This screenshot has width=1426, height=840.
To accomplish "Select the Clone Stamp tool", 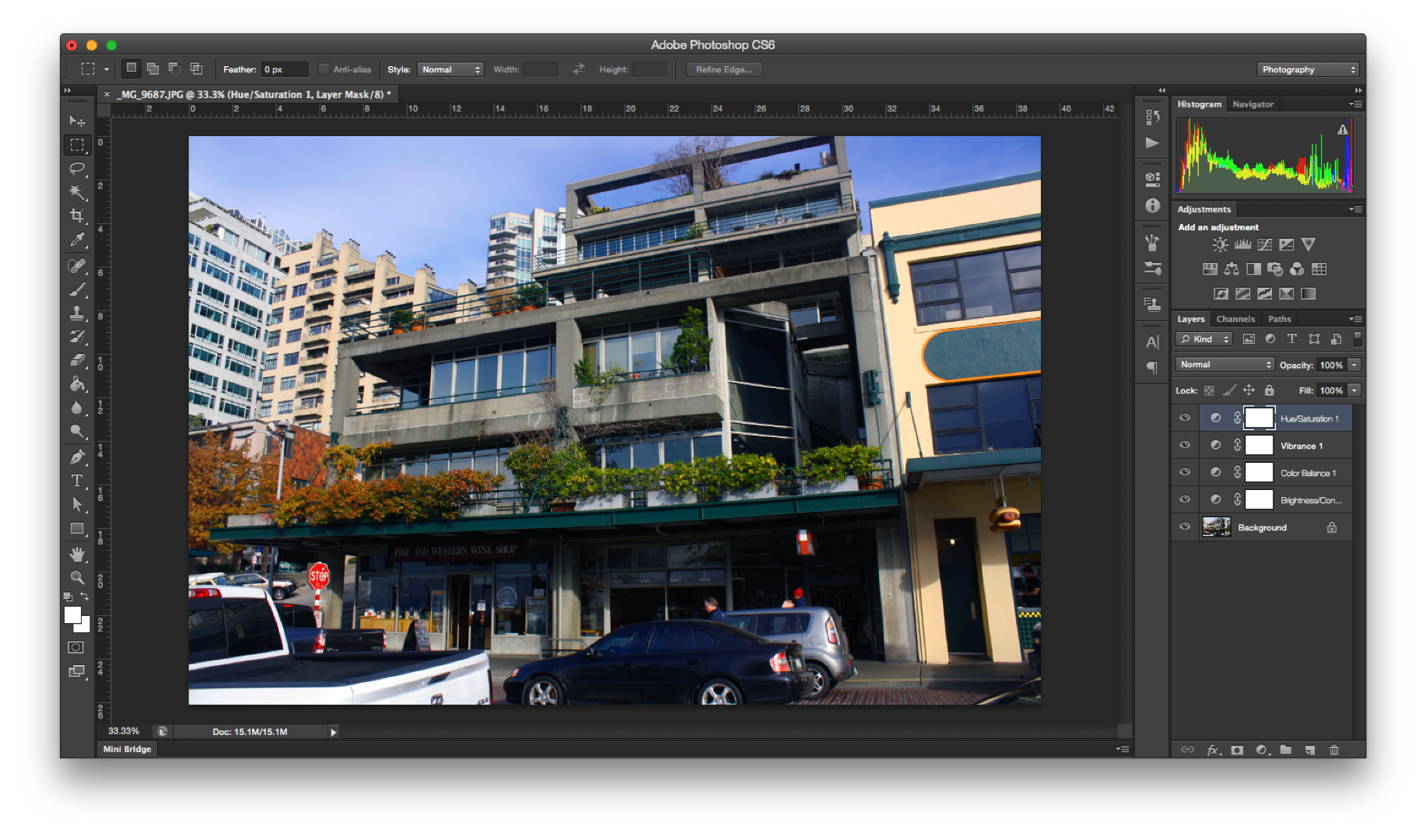I will pyautogui.click(x=77, y=313).
